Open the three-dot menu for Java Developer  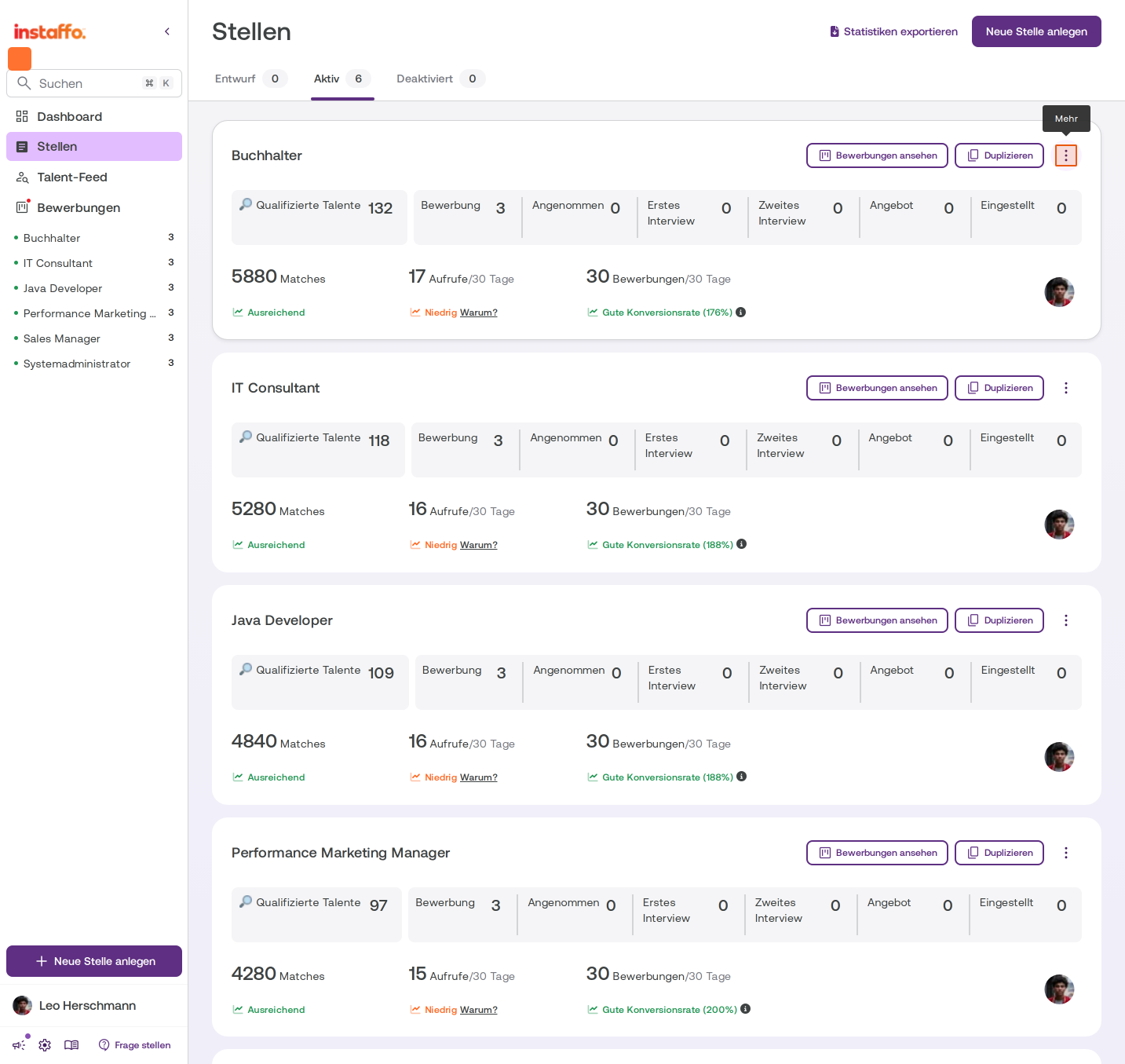1065,620
